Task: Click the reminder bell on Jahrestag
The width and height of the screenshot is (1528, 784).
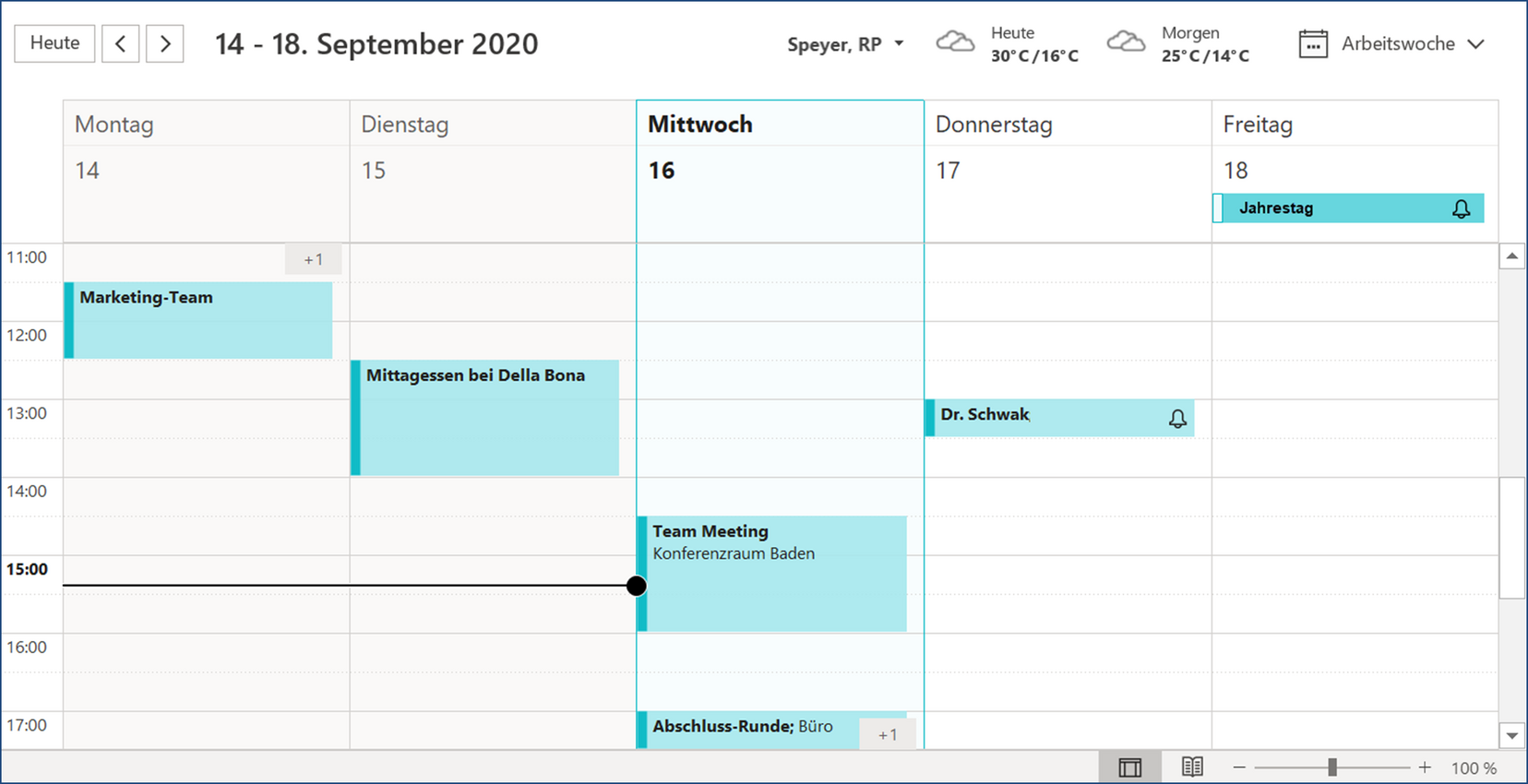Action: tap(1461, 208)
